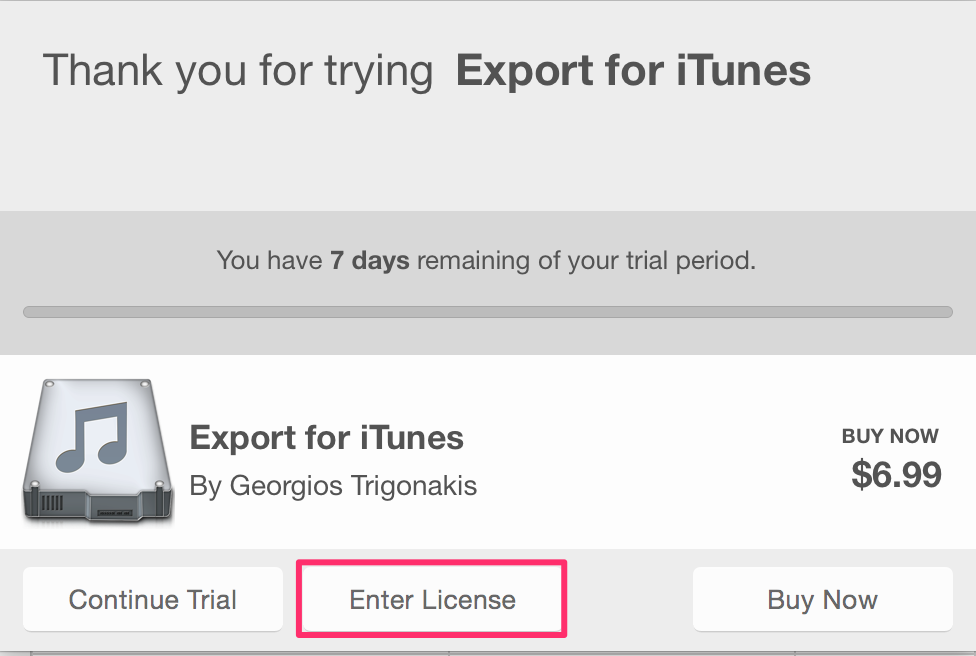Click the music note on the drive icon
The width and height of the screenshot is (976, 656).
point(93,436)
